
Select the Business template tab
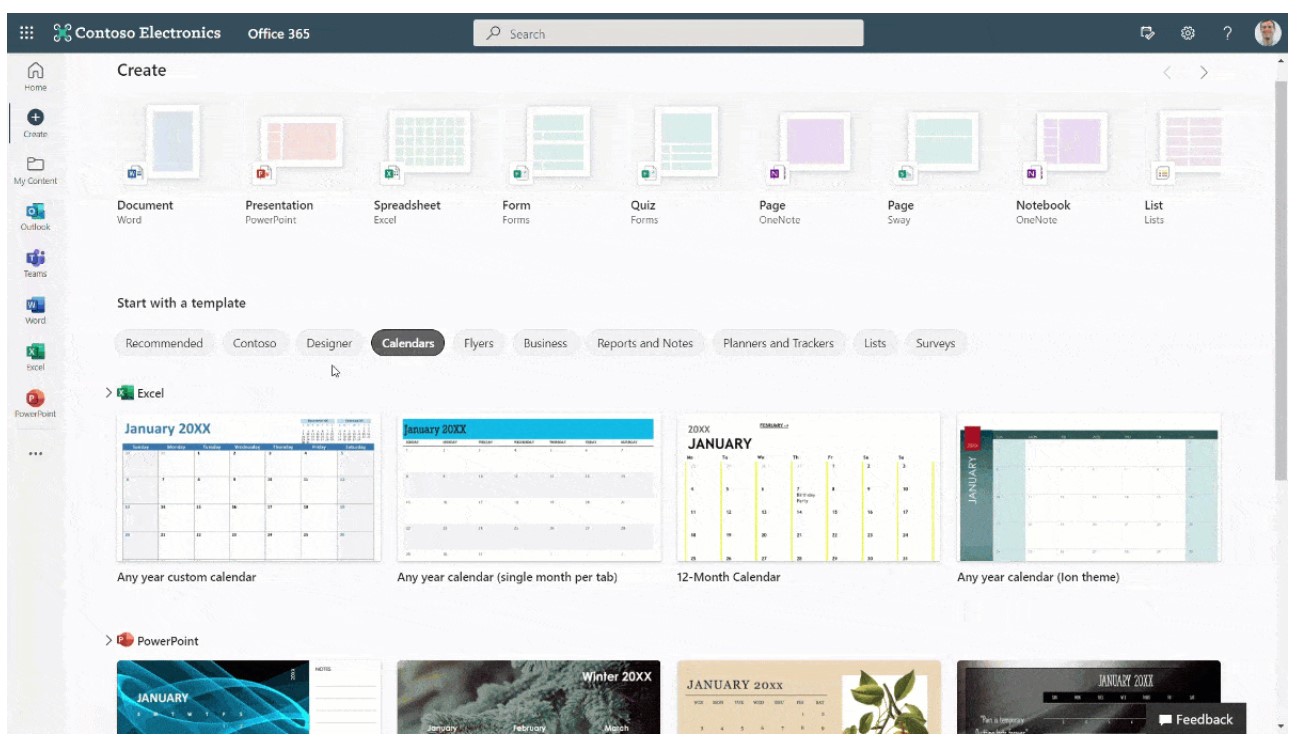coord(545,343)
